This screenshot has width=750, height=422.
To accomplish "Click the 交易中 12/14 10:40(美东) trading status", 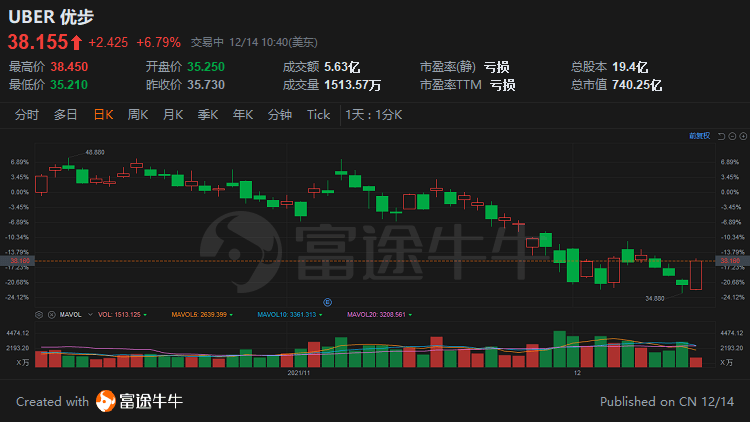I will 254,43.
